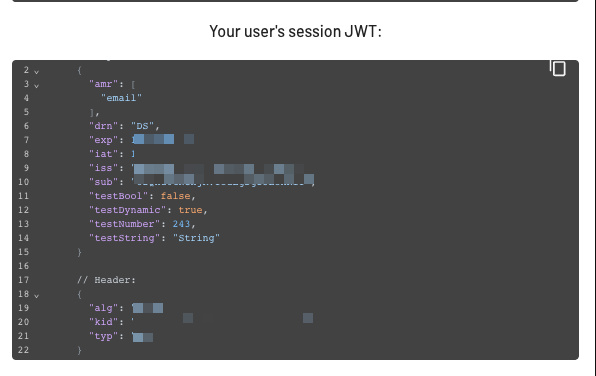Click the "alg" key in the header
The height and width of the screenshot is (376, 596).
coord(103,308)
